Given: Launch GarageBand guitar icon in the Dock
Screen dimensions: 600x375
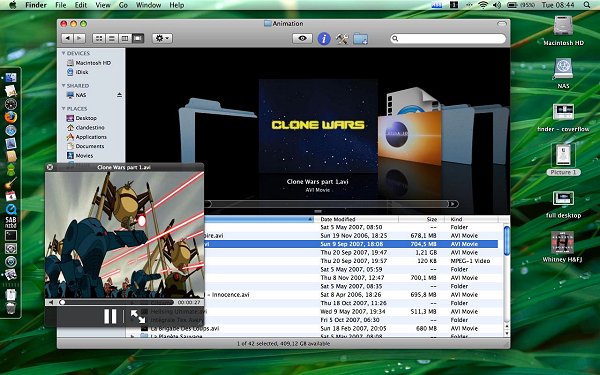Looking at the screenshot, I should pos(11,183).
